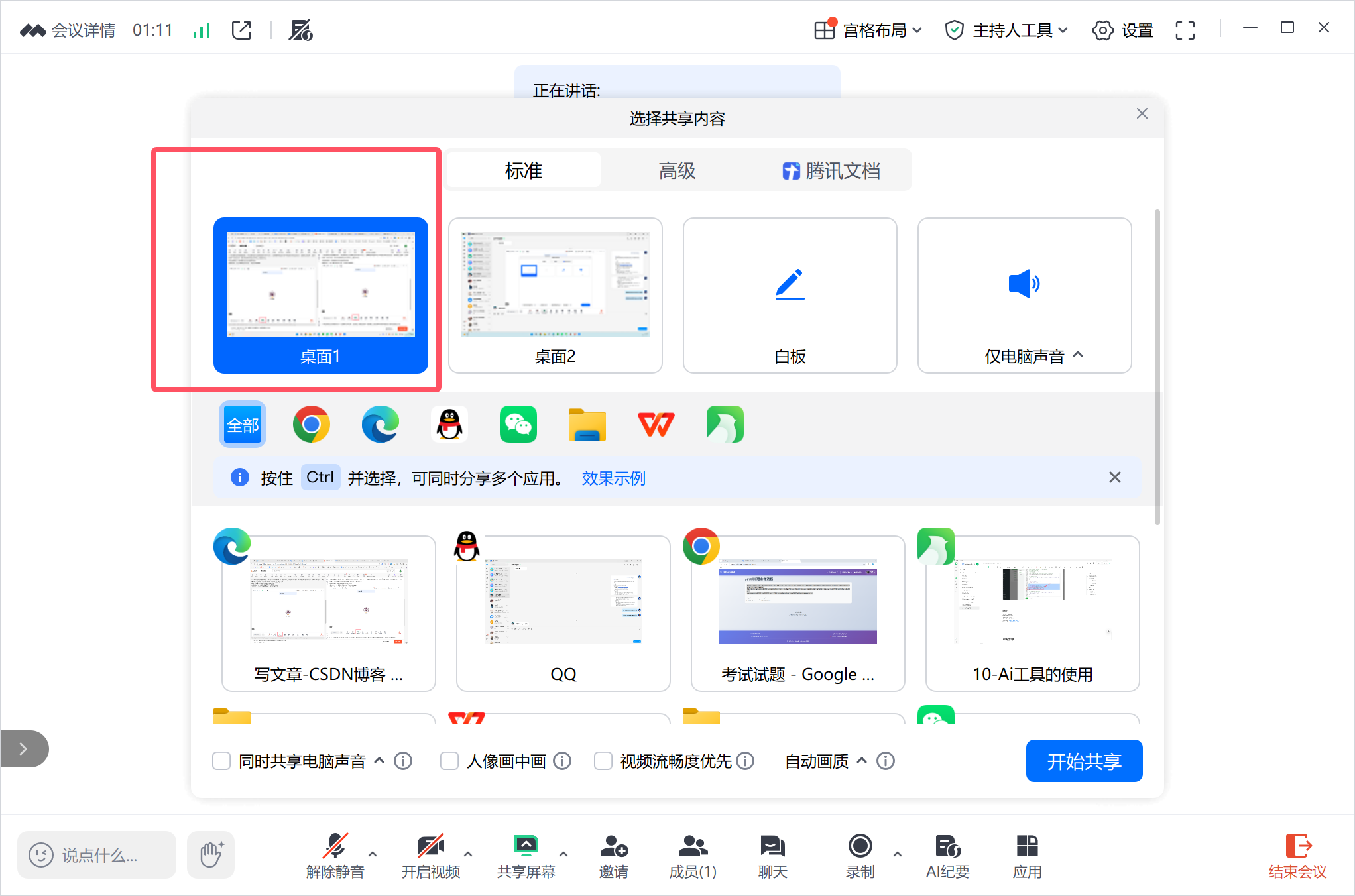This screenshot has height=896, width=1355.
Task: Open the 腾讯文档 sharing tab
Action: (x=832, y=170)
